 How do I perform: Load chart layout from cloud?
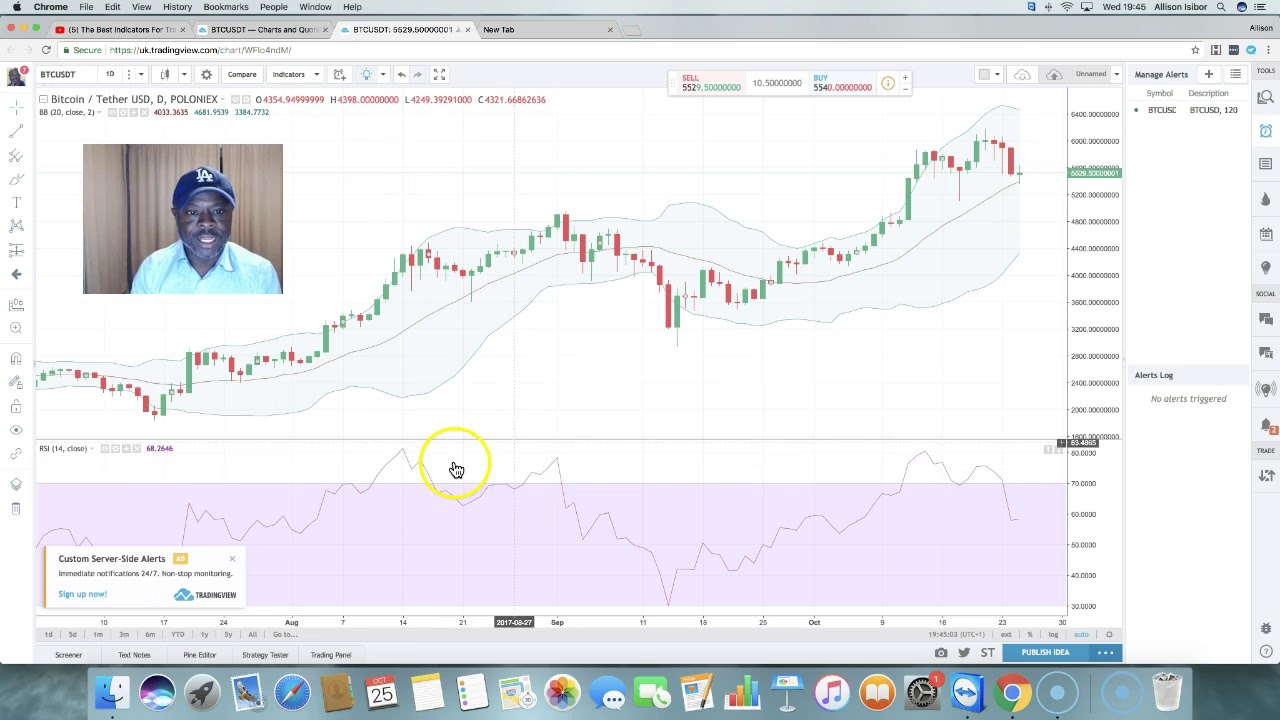pos(1022,74)
